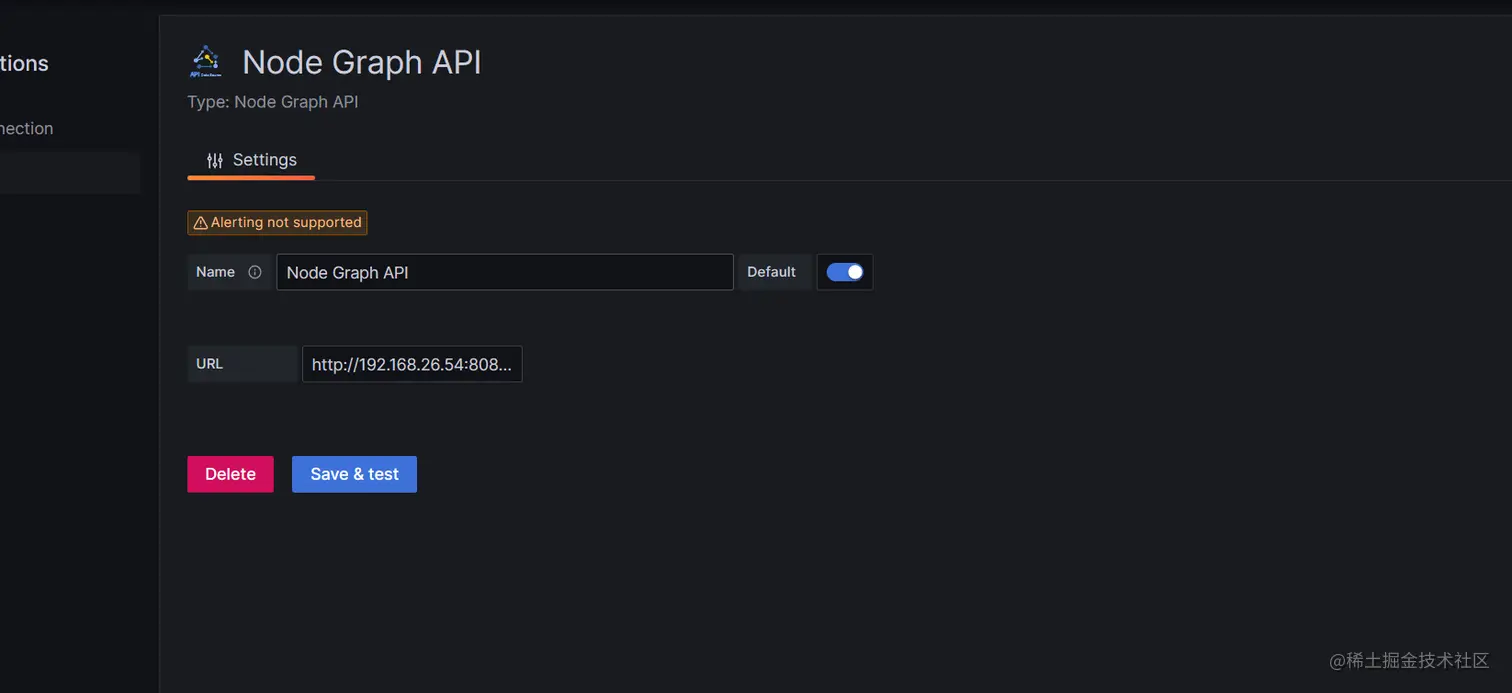Click the Name input field
Screen dimensions: 1512x693
(505, 272)
